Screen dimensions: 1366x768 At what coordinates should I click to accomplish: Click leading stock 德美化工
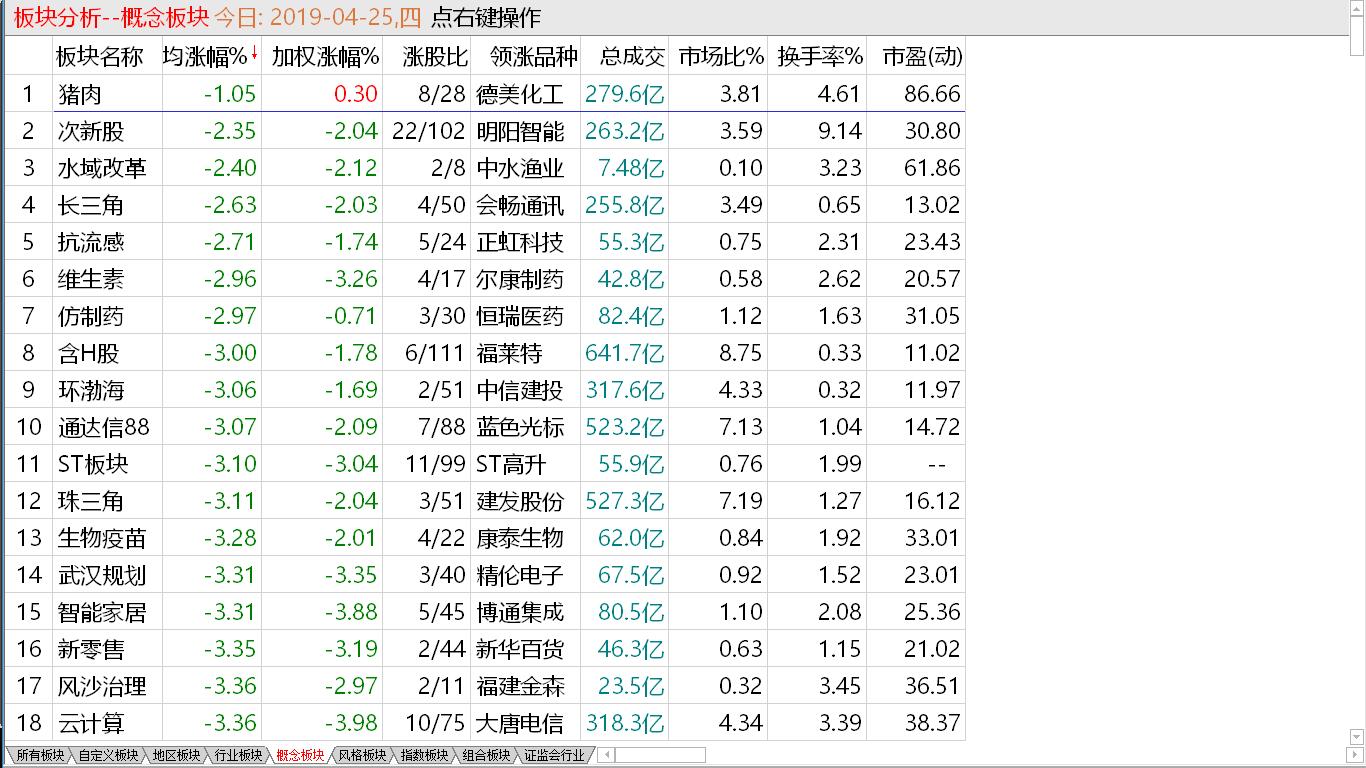point(520,94)
